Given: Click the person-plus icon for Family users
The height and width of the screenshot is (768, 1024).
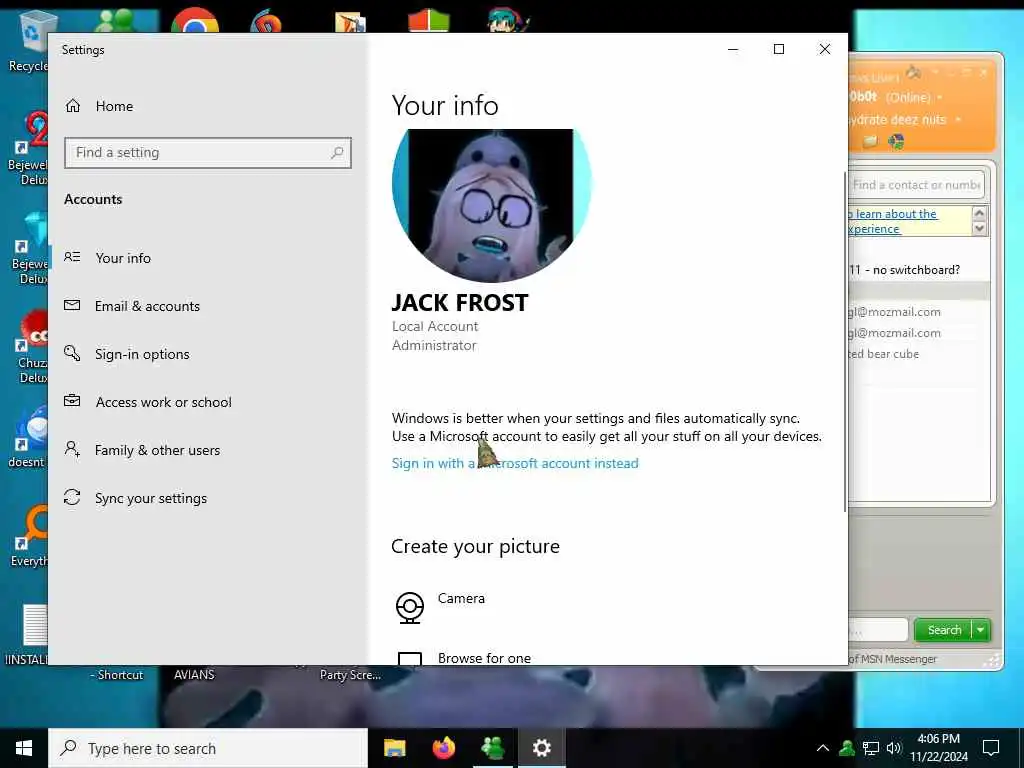Looking at the screenshot, I should [72, 449].
